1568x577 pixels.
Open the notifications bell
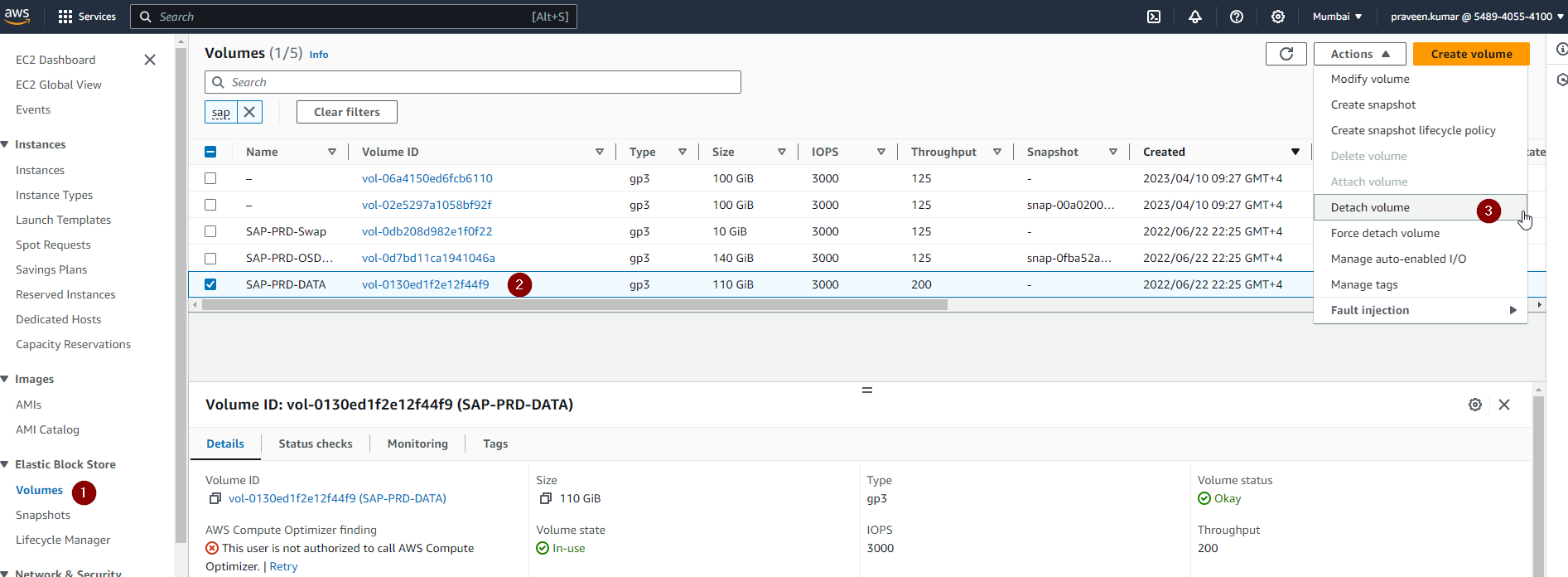pos(1195,17)
